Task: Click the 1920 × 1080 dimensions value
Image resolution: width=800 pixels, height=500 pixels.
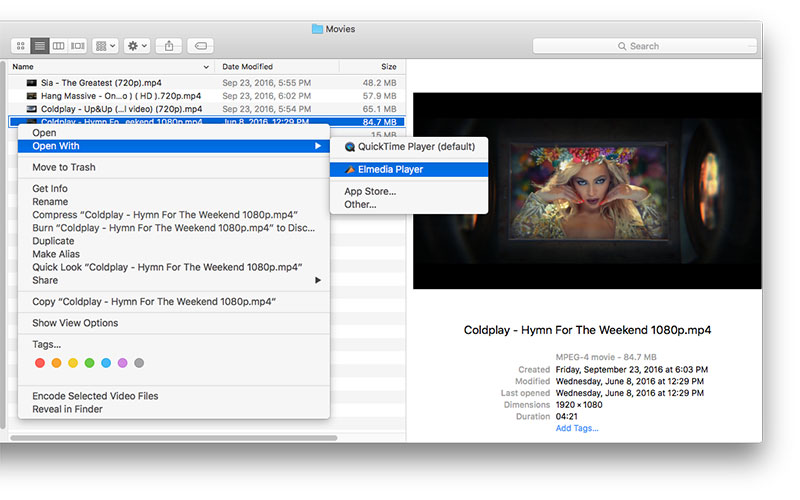Action: point(579,405)
